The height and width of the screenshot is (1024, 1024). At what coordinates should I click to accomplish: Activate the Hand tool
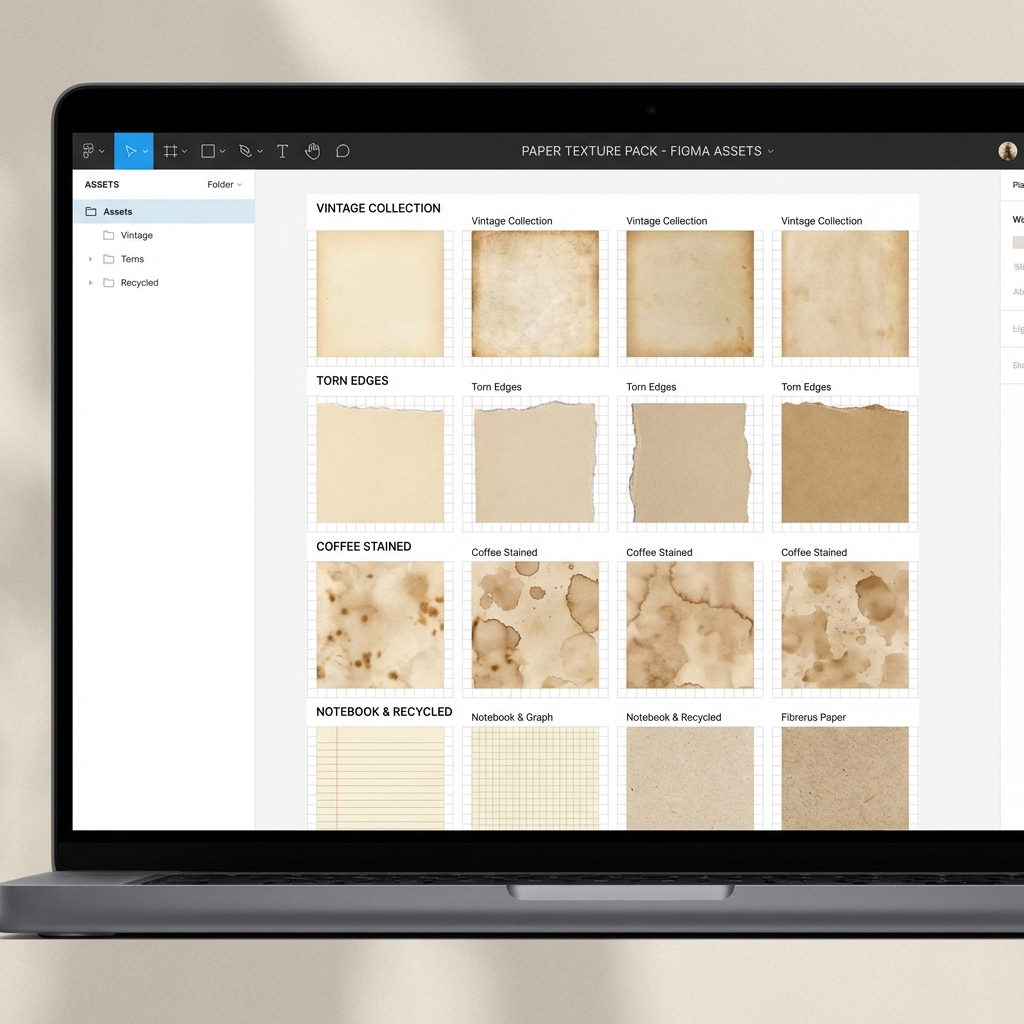(312, 151)
